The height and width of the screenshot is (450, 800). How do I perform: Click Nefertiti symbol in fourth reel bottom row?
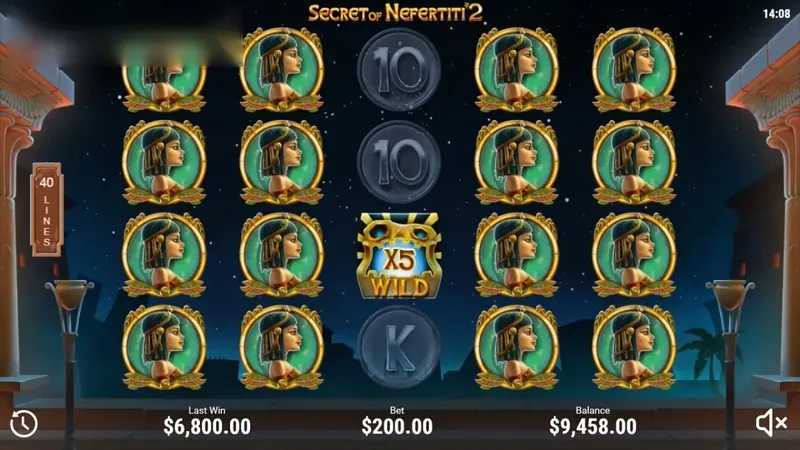pos(516,347)
